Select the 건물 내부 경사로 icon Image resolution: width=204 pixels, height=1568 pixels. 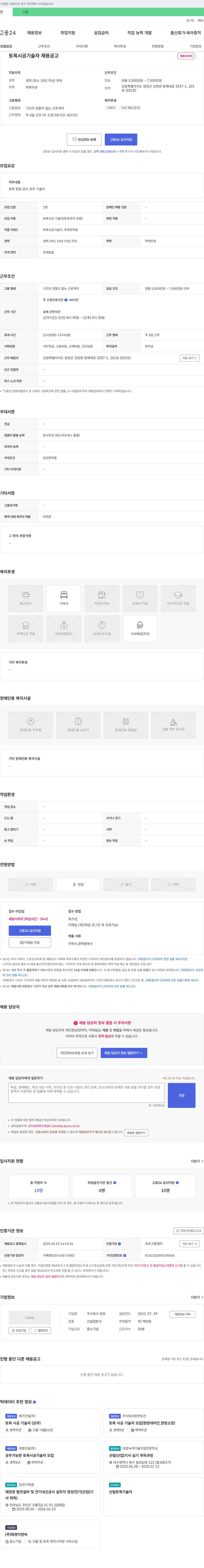pyautogui.click(x=173, y=725)
